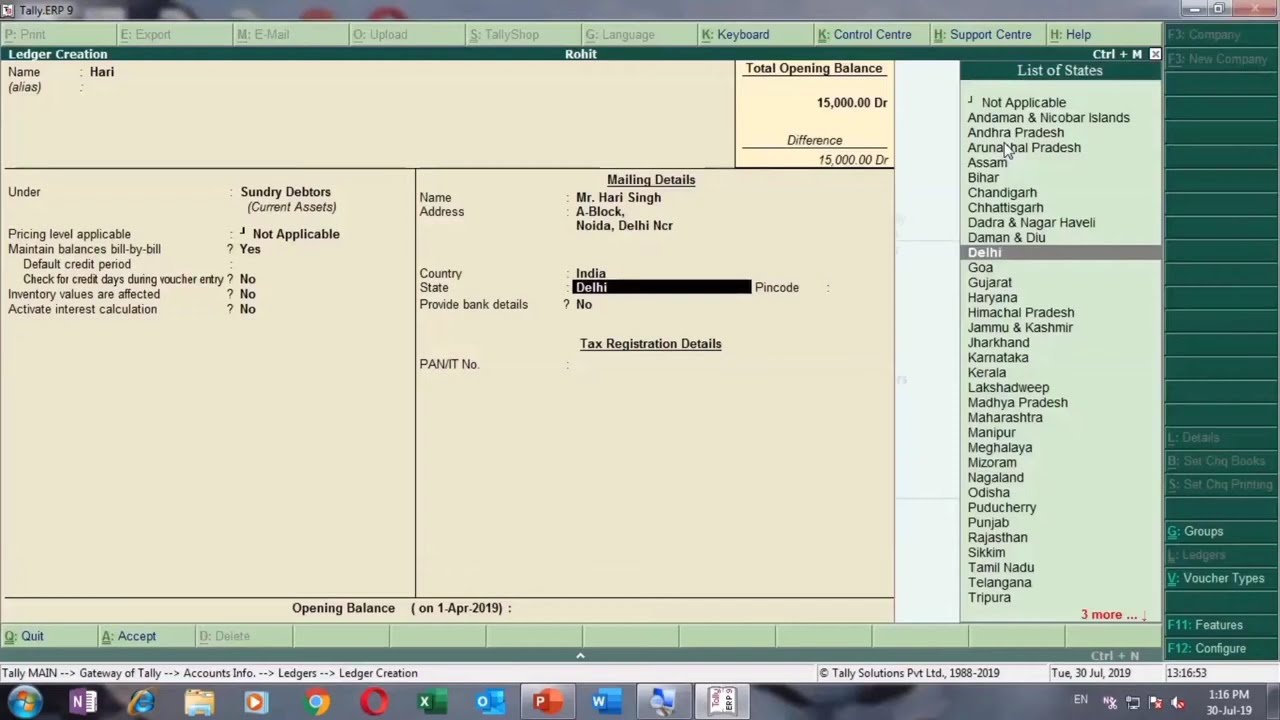Select 'Chhattisgarh' from the states list
The height and width of the screenshot is (720, 1280).
pos(1005,207)
